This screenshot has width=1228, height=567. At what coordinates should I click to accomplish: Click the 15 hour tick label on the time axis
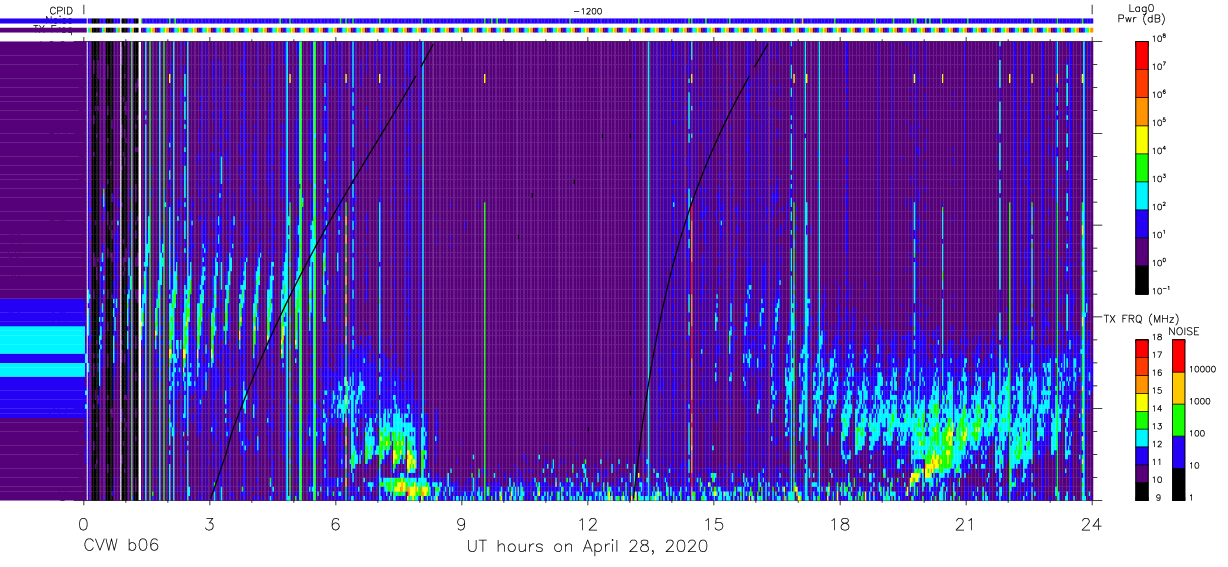pos(714,523)
